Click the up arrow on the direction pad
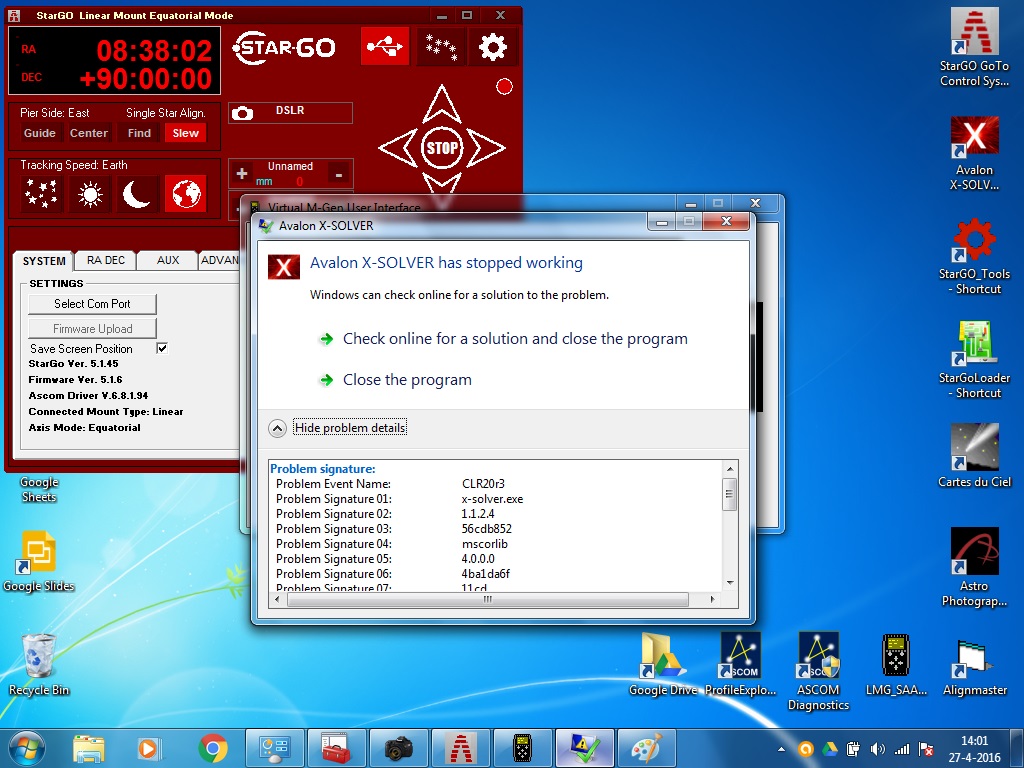The image size is (1024, 768). click(442, 103)
